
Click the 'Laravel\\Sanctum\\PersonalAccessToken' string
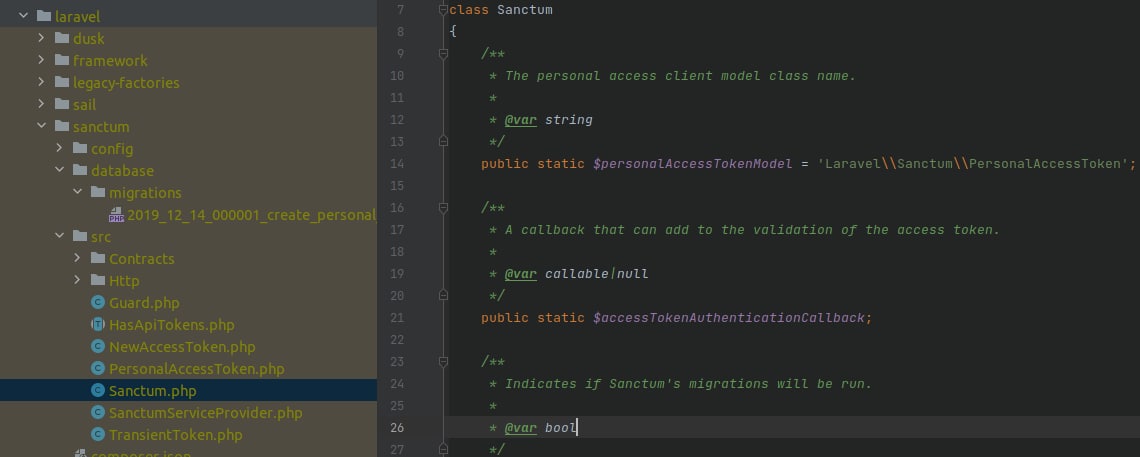pos(973,163)
